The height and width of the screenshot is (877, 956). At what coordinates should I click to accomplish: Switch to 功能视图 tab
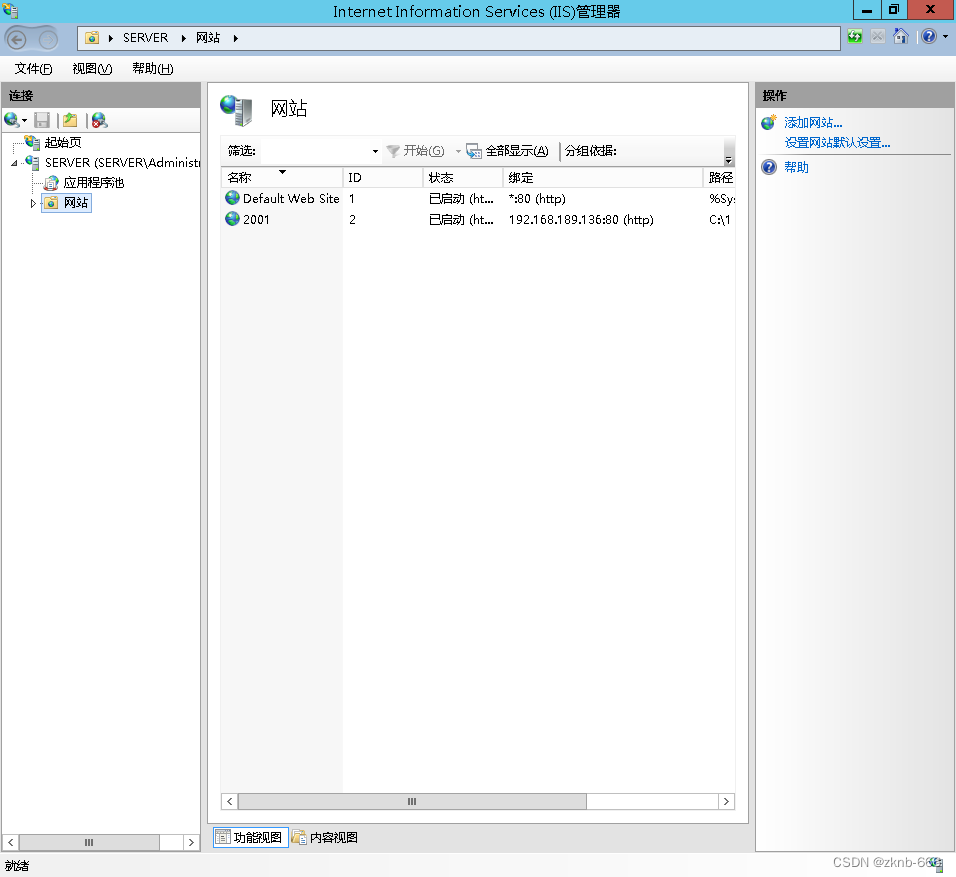(x=251, y=837)
